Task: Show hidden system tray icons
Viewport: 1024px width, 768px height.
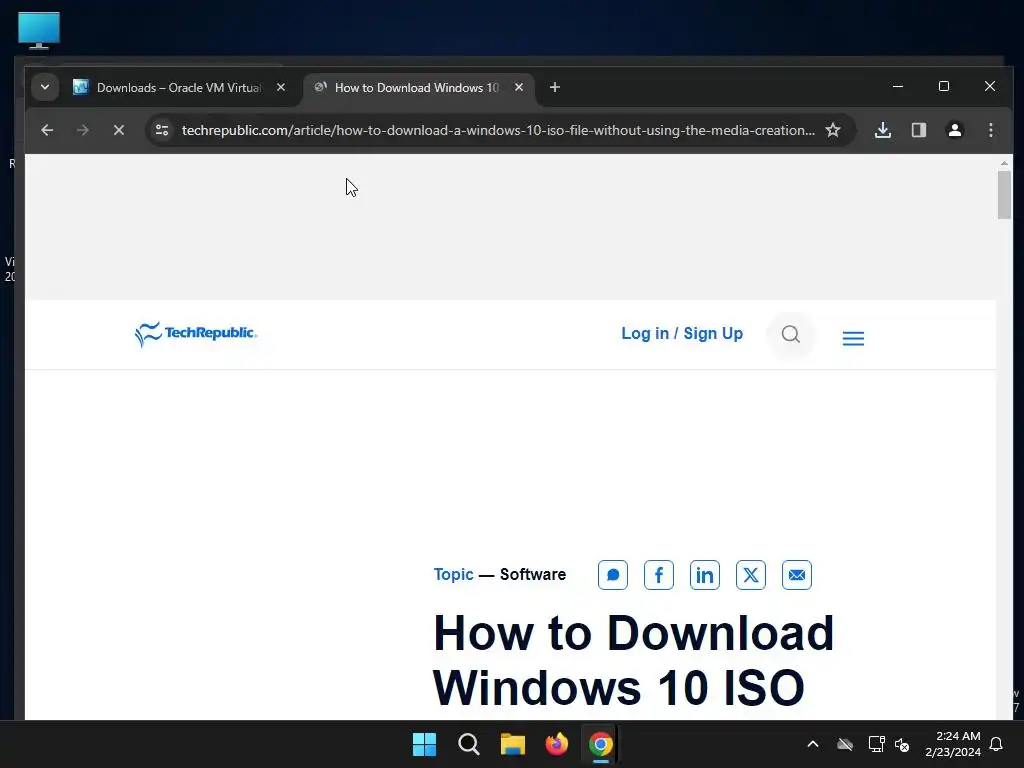Action: 813,744
